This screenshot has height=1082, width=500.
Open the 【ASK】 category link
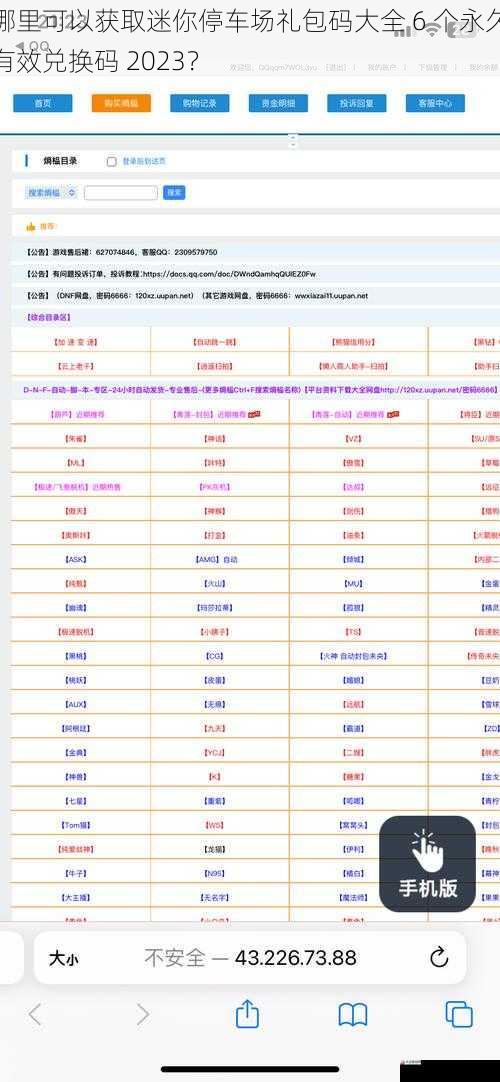76,560
